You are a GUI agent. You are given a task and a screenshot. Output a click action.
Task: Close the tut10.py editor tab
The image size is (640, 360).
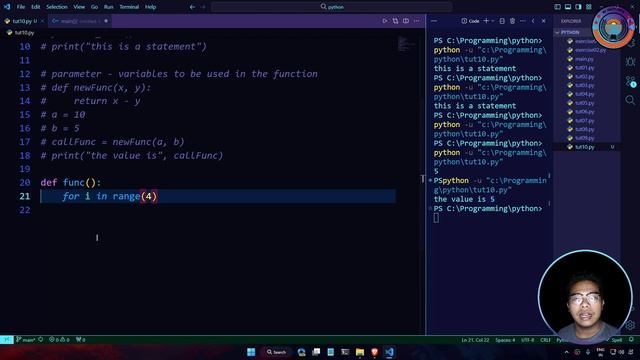42,21
